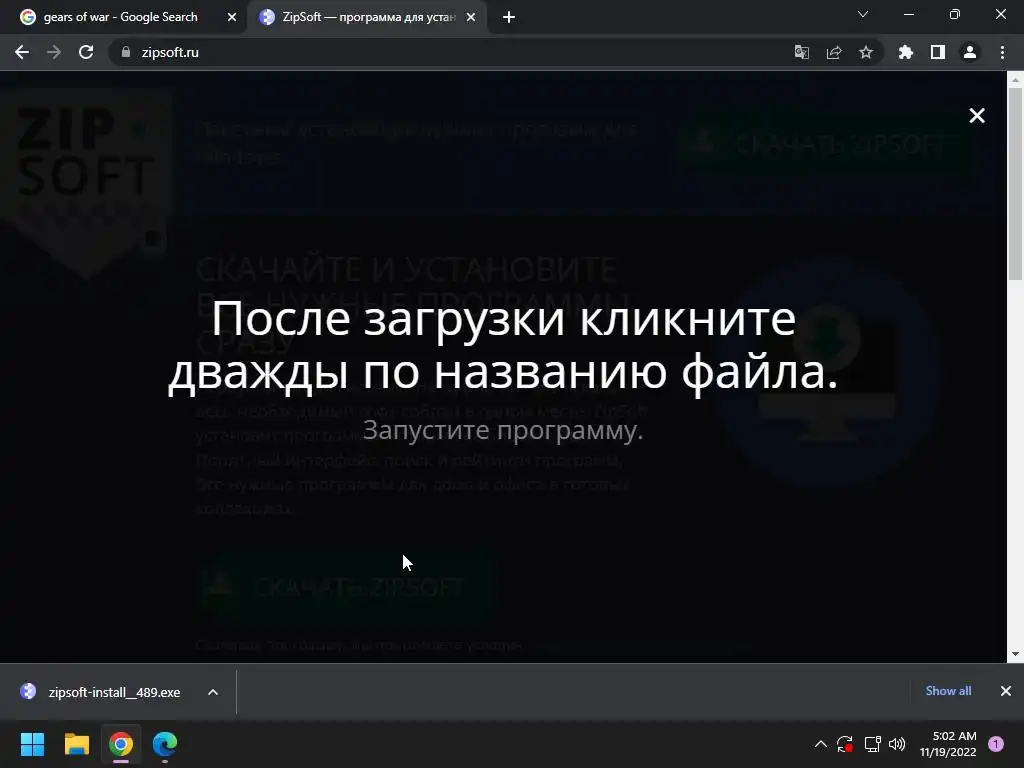1024x768 pixels.
Task: Open the Chrome three-dot menu
Action: point(1002,52)
